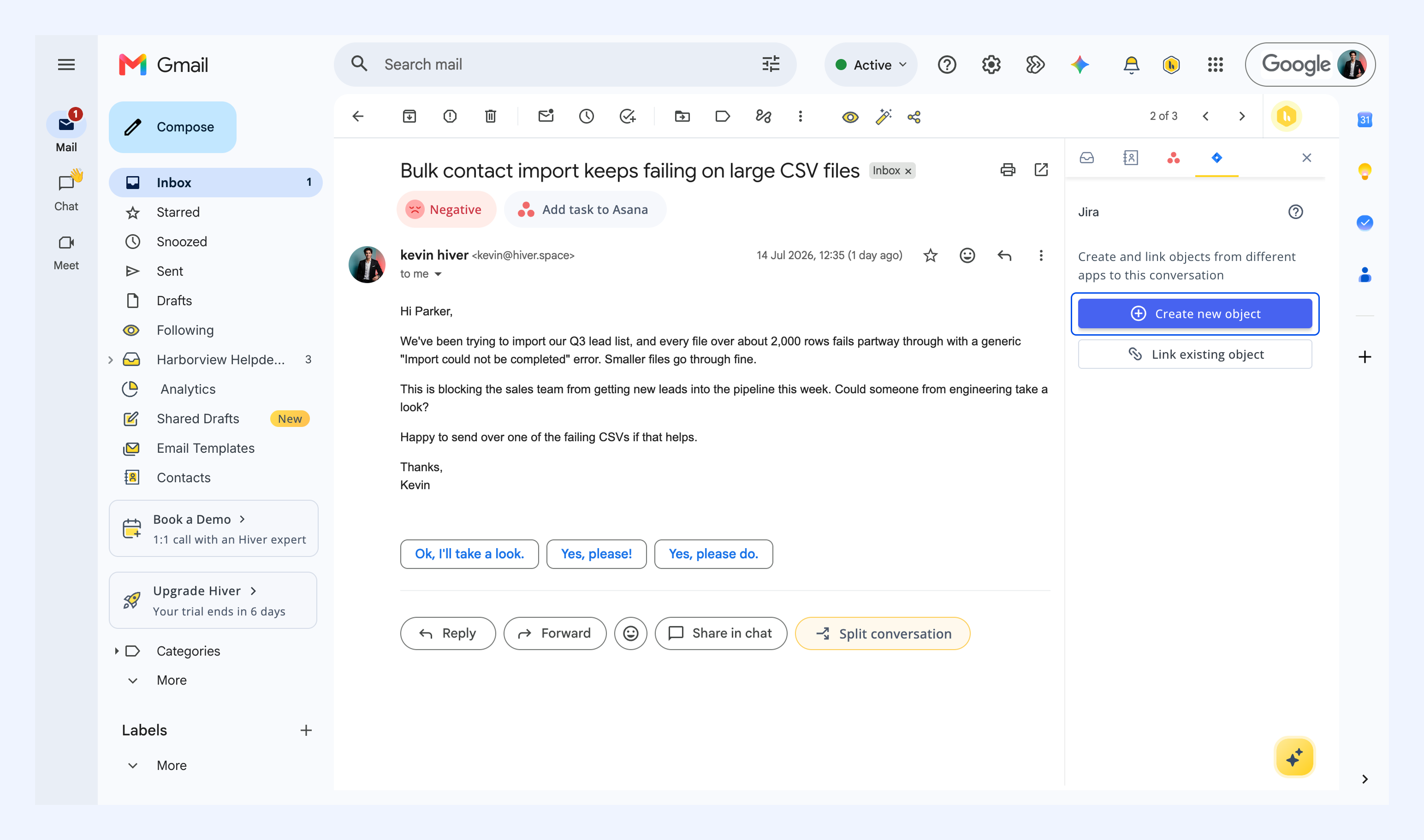1424x840 pixels.
Task: Snooze the conversation with the clock icon
Action: pyautogui.click(x=587, y=117)
